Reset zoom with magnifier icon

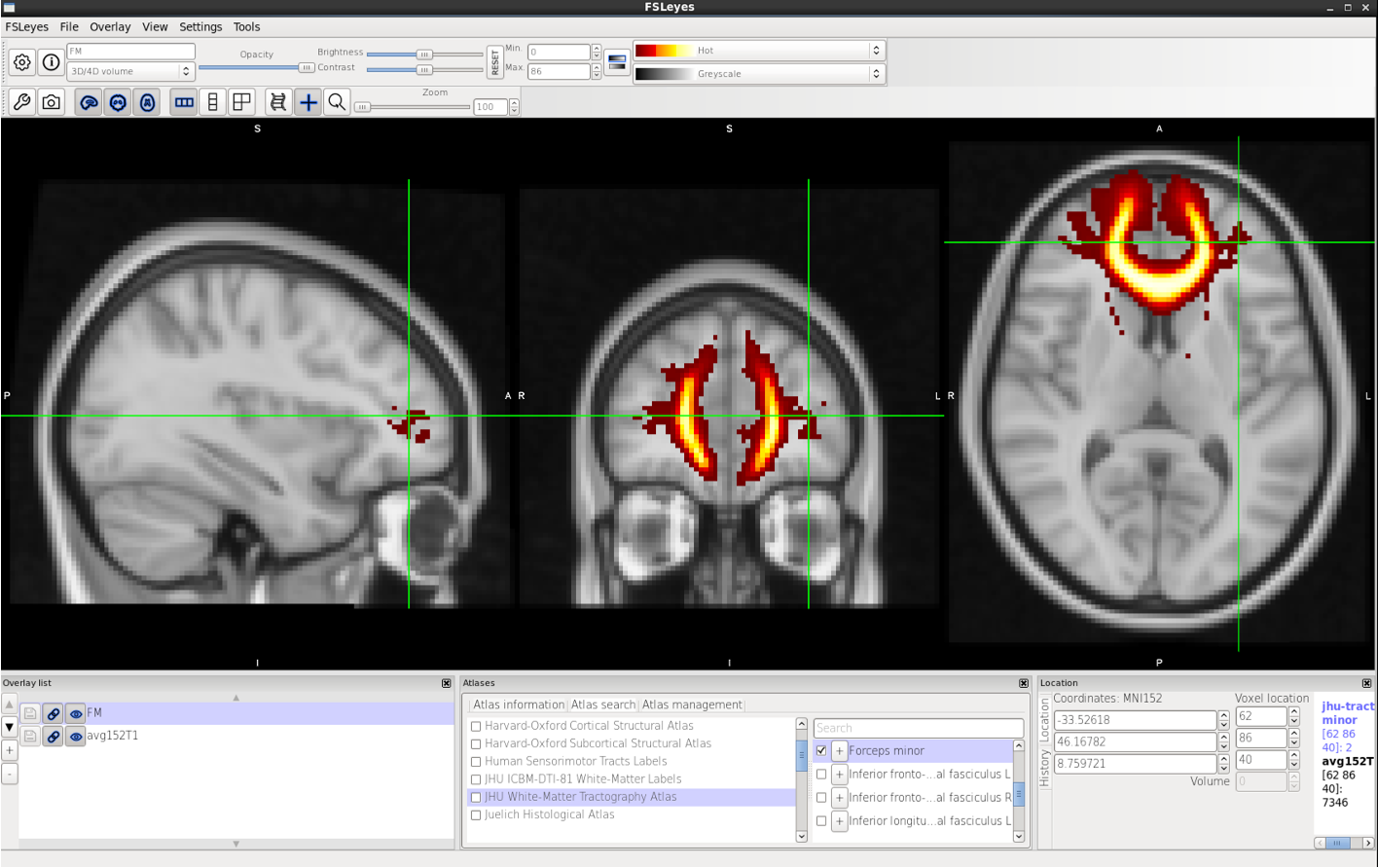click(x=337, y=101)
